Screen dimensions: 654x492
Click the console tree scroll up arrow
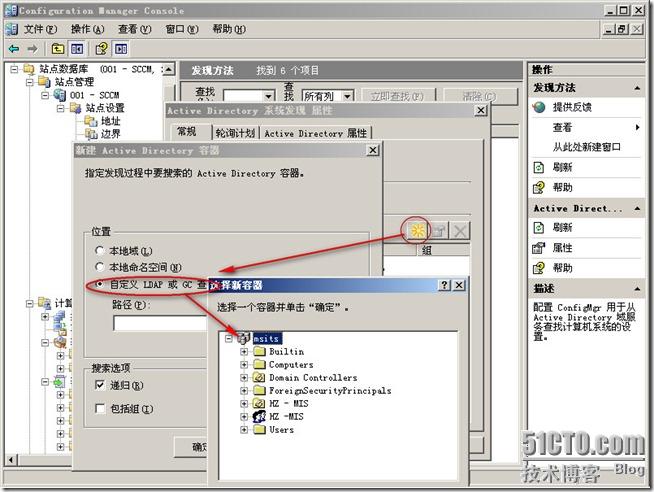pos(168,69)
